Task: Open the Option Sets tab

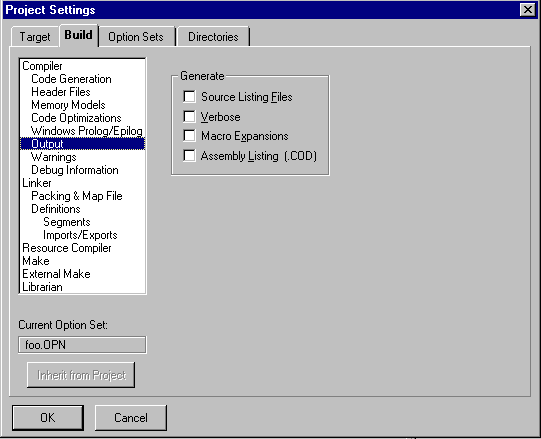Action: [x=136, y=37]
